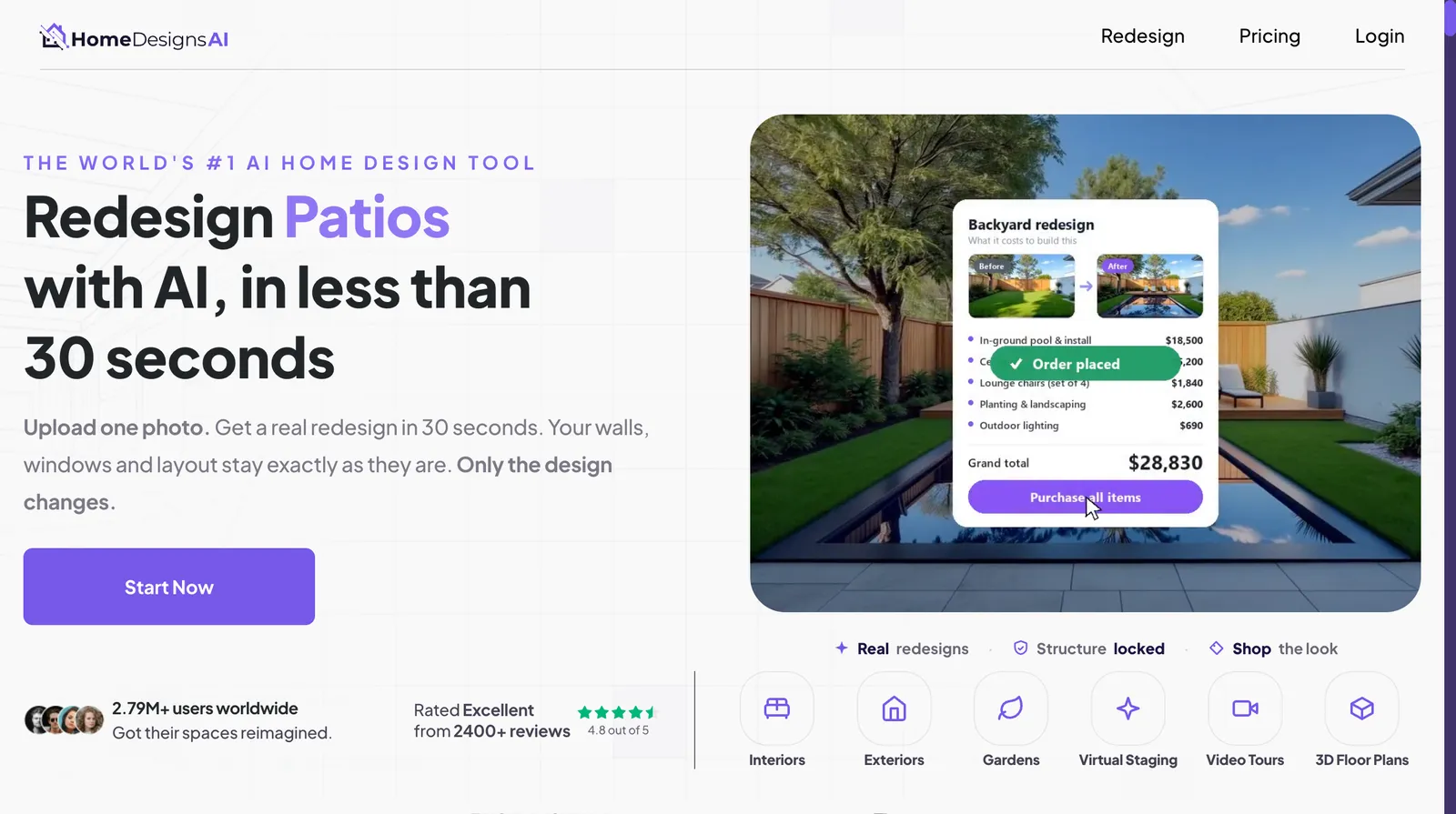Open the Login link

[1380, 36]
